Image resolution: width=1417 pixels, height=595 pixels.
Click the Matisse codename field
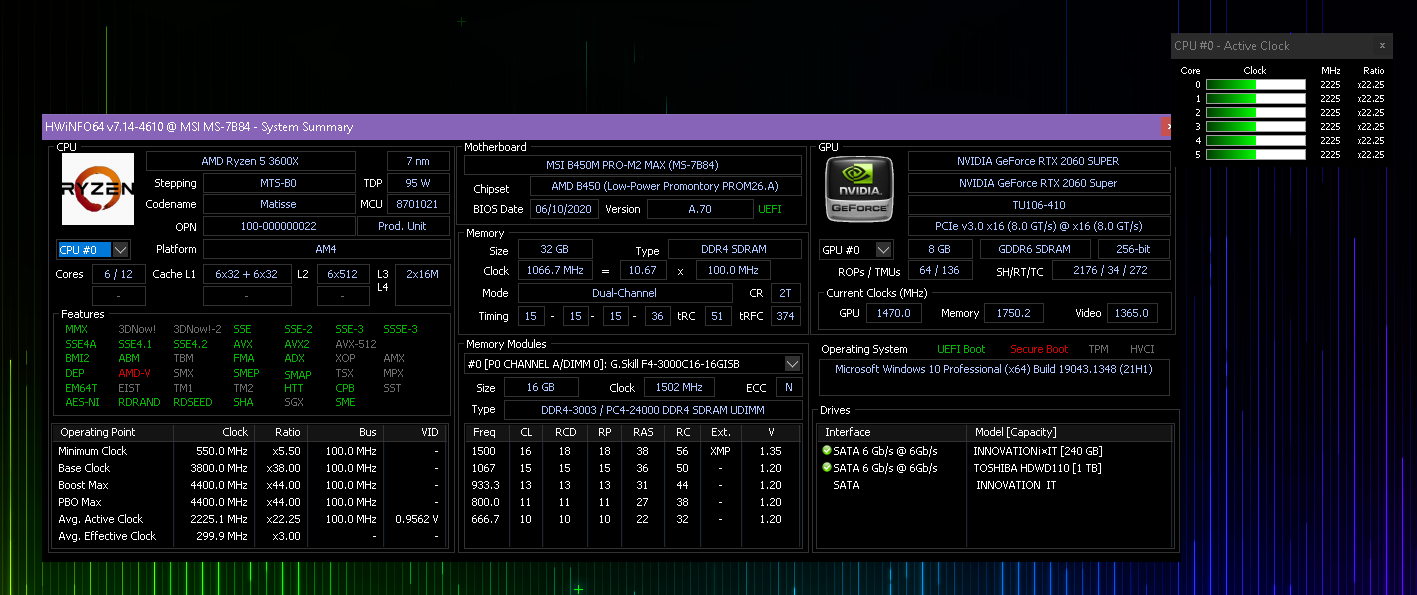[x=278, y=204]
